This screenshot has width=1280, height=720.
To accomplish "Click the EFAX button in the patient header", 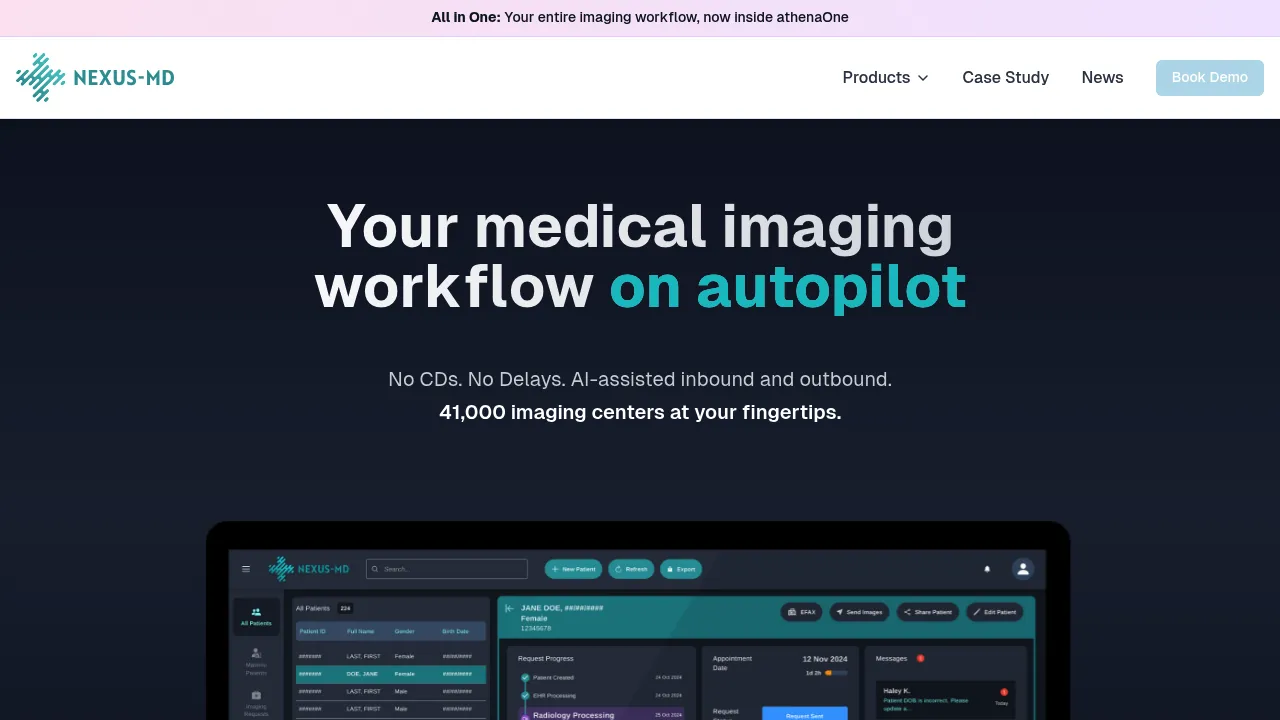I will pyautogui.click(x=802, y=612).
